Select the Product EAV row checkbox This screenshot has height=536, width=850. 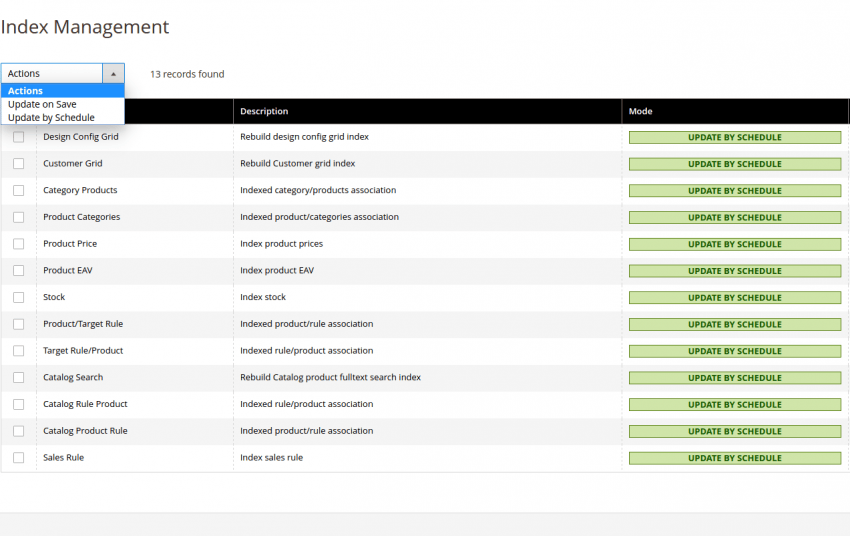(x=18, y=270)
